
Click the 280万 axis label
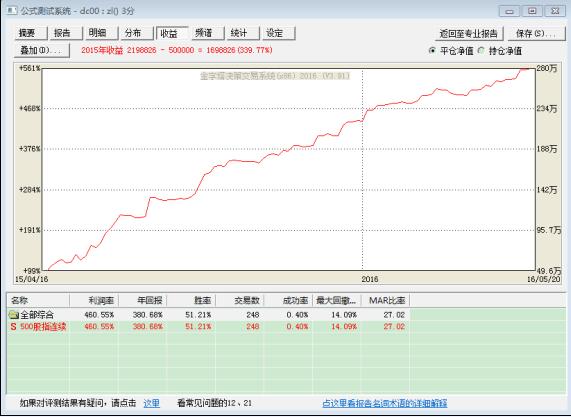pyautogui.click(x=547, y=68)
